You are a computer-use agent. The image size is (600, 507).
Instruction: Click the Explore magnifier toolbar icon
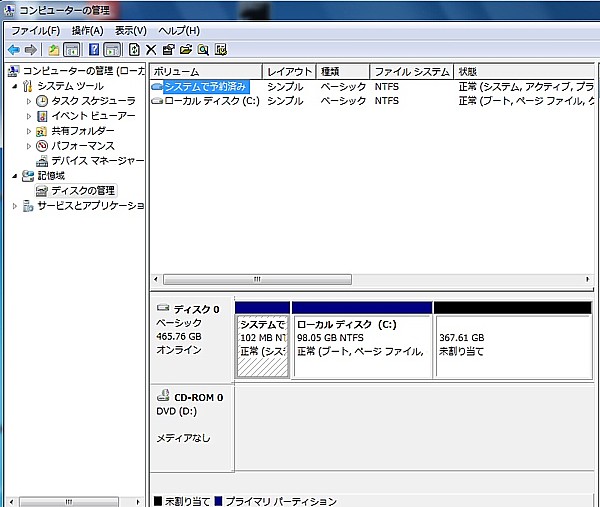tap(203, 50)
